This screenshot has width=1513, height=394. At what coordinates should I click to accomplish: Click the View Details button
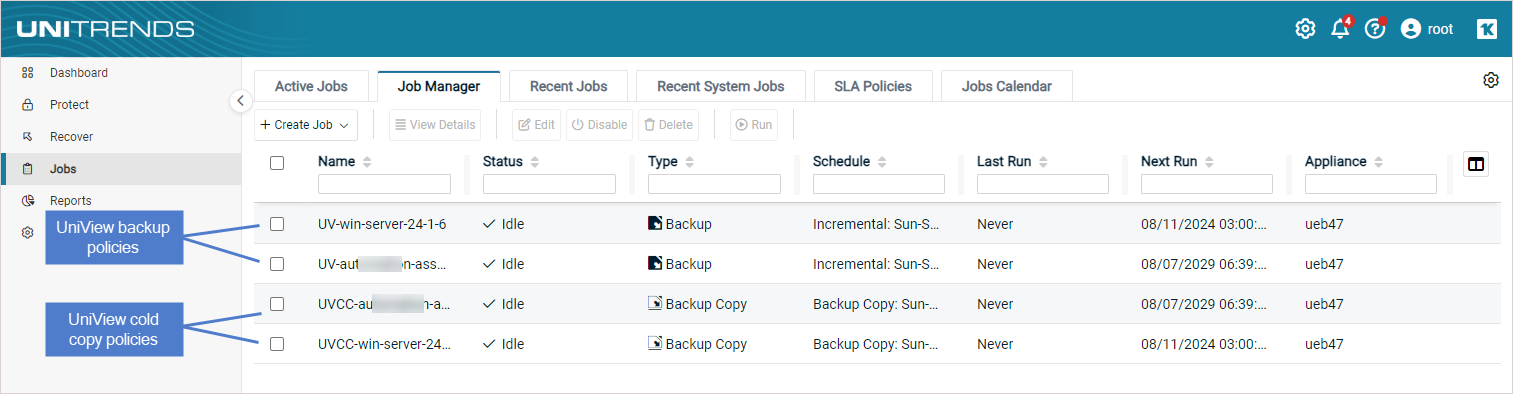coord(435,125)
